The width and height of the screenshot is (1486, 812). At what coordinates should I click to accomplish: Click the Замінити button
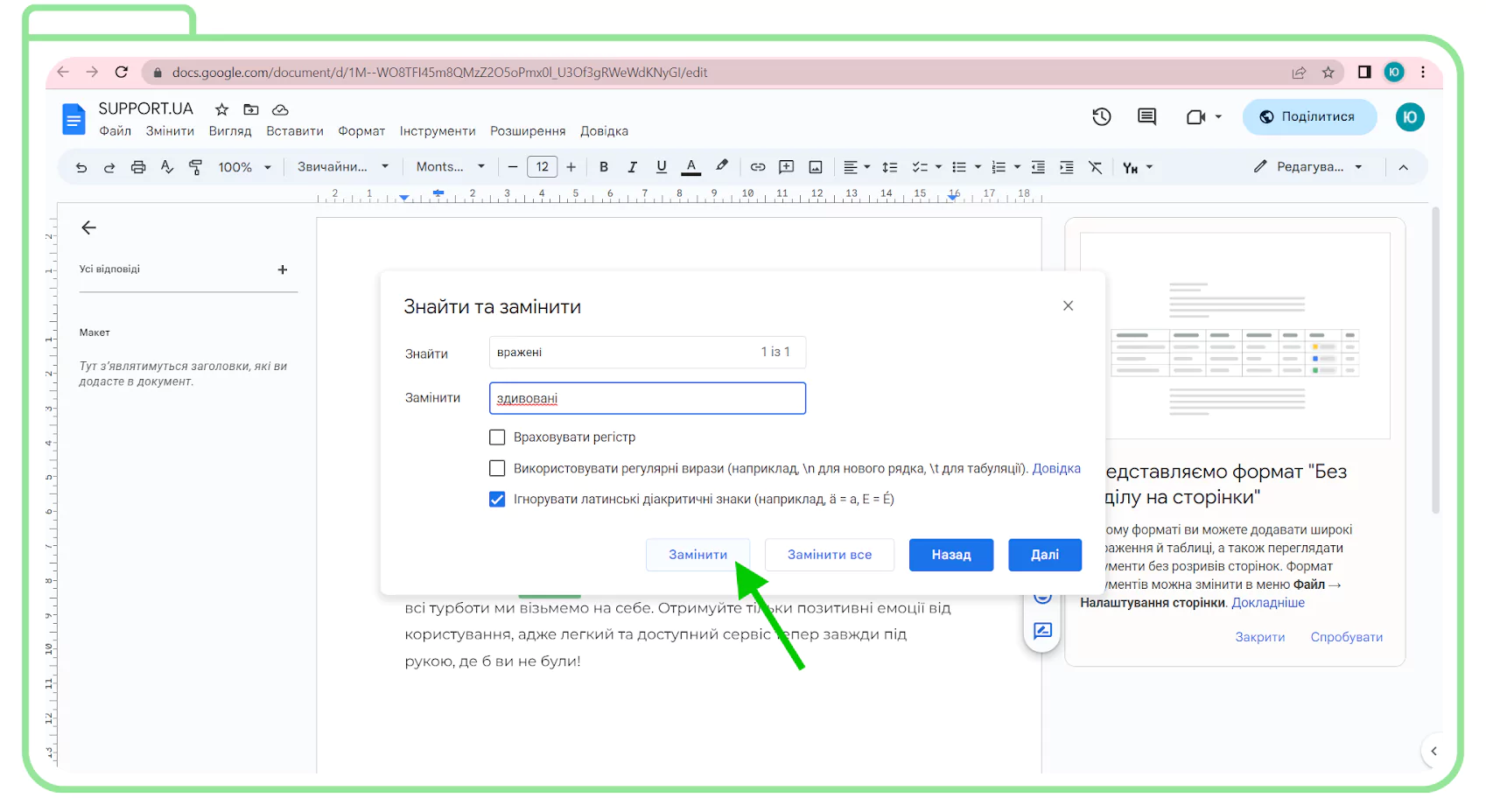click(697, 555)
